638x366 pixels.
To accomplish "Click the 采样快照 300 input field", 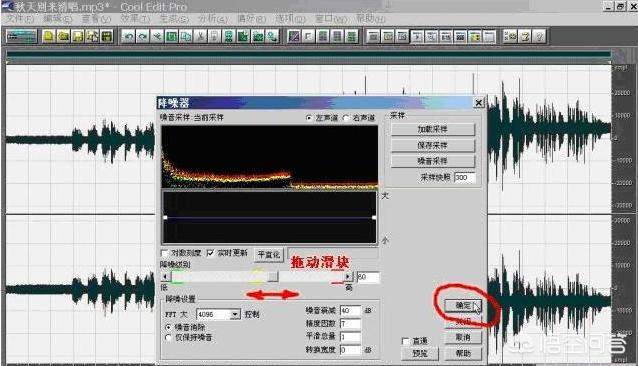I will coord(465,177).
